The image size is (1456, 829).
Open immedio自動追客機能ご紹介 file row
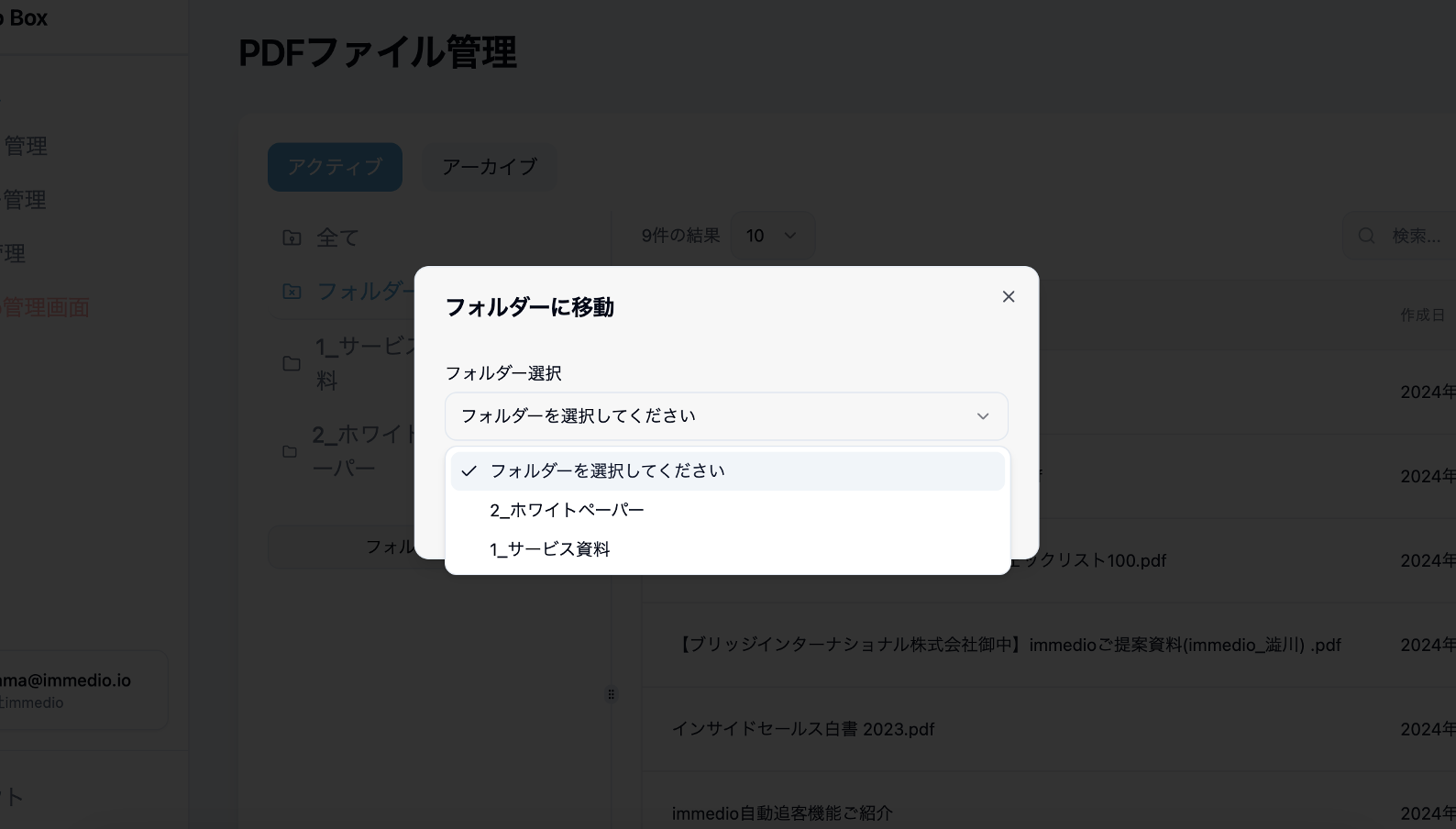coord(782,813)
